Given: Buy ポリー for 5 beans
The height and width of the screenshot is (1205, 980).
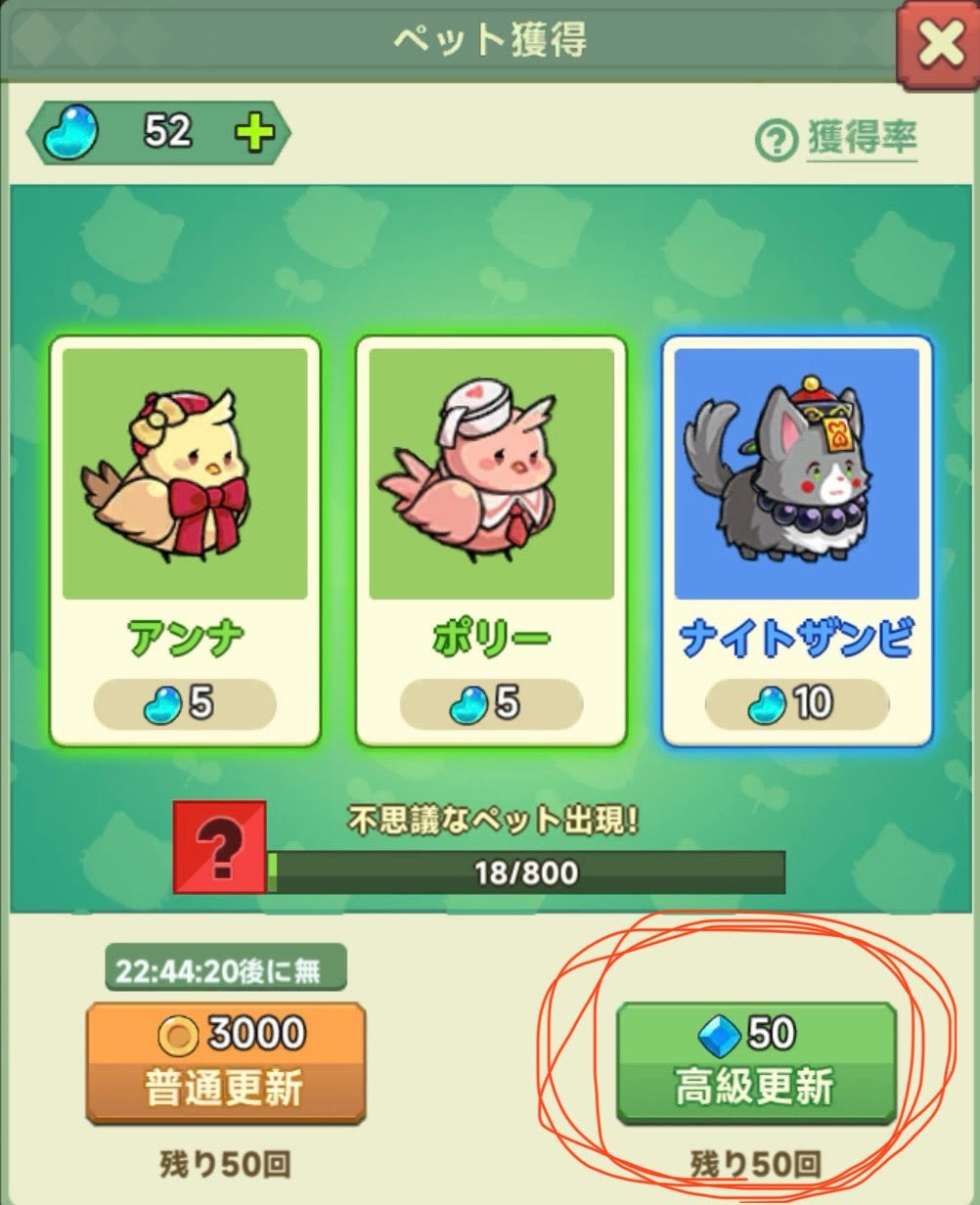Looking at the screenshot, I should pyautogui.click(x=491, y=704).
